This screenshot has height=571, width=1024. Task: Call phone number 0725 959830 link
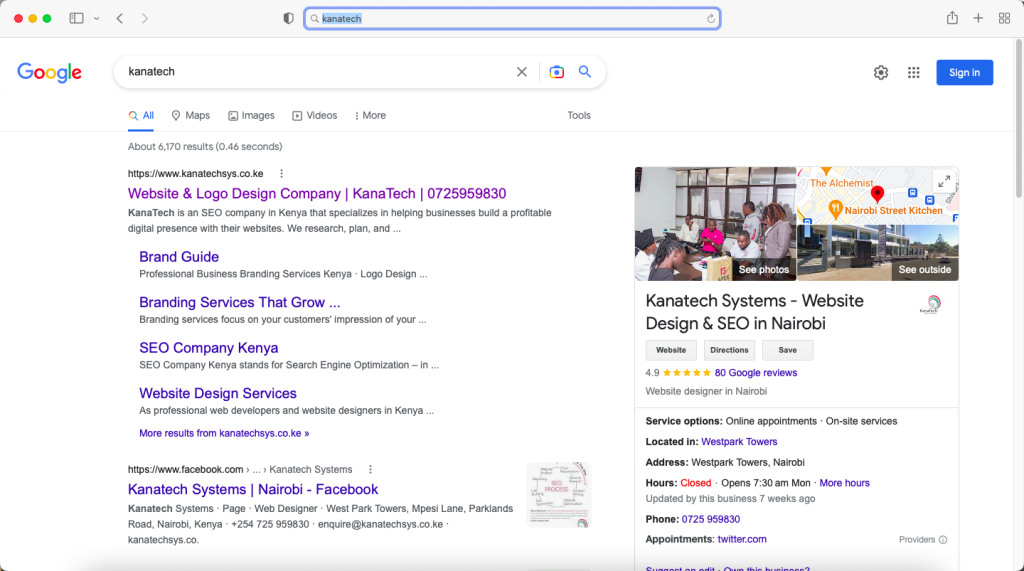click(711, 519)
